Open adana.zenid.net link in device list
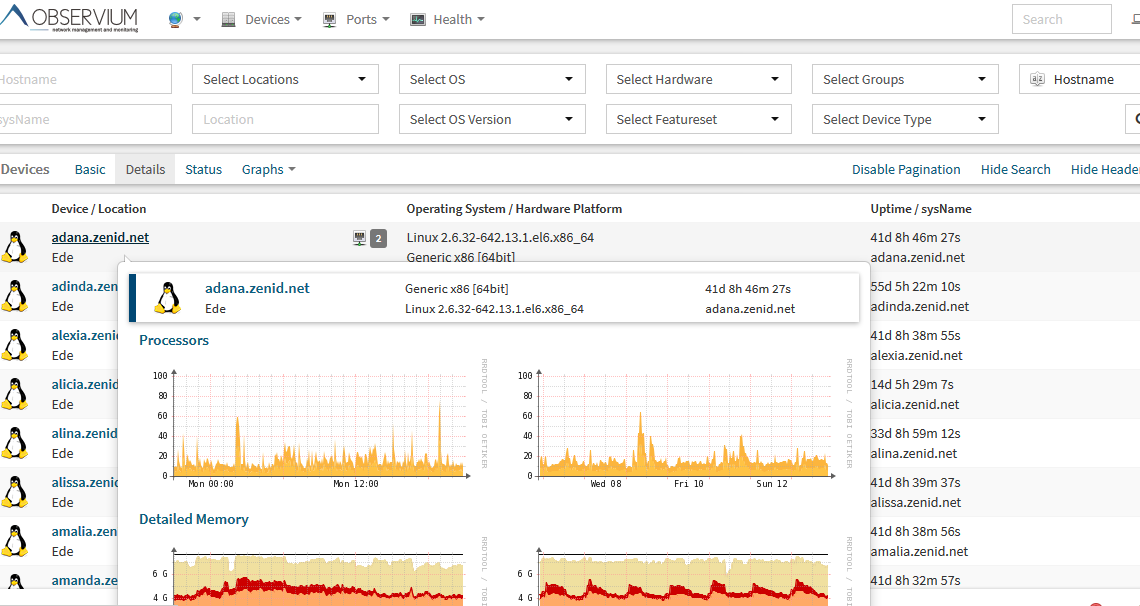The height and width of the screenshot is (606, 1140). click(100, 238)
